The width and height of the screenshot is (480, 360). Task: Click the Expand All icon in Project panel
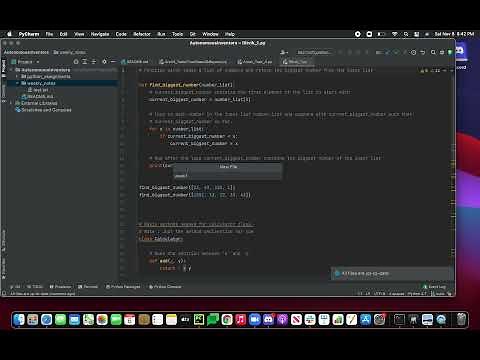pos(85,62)
